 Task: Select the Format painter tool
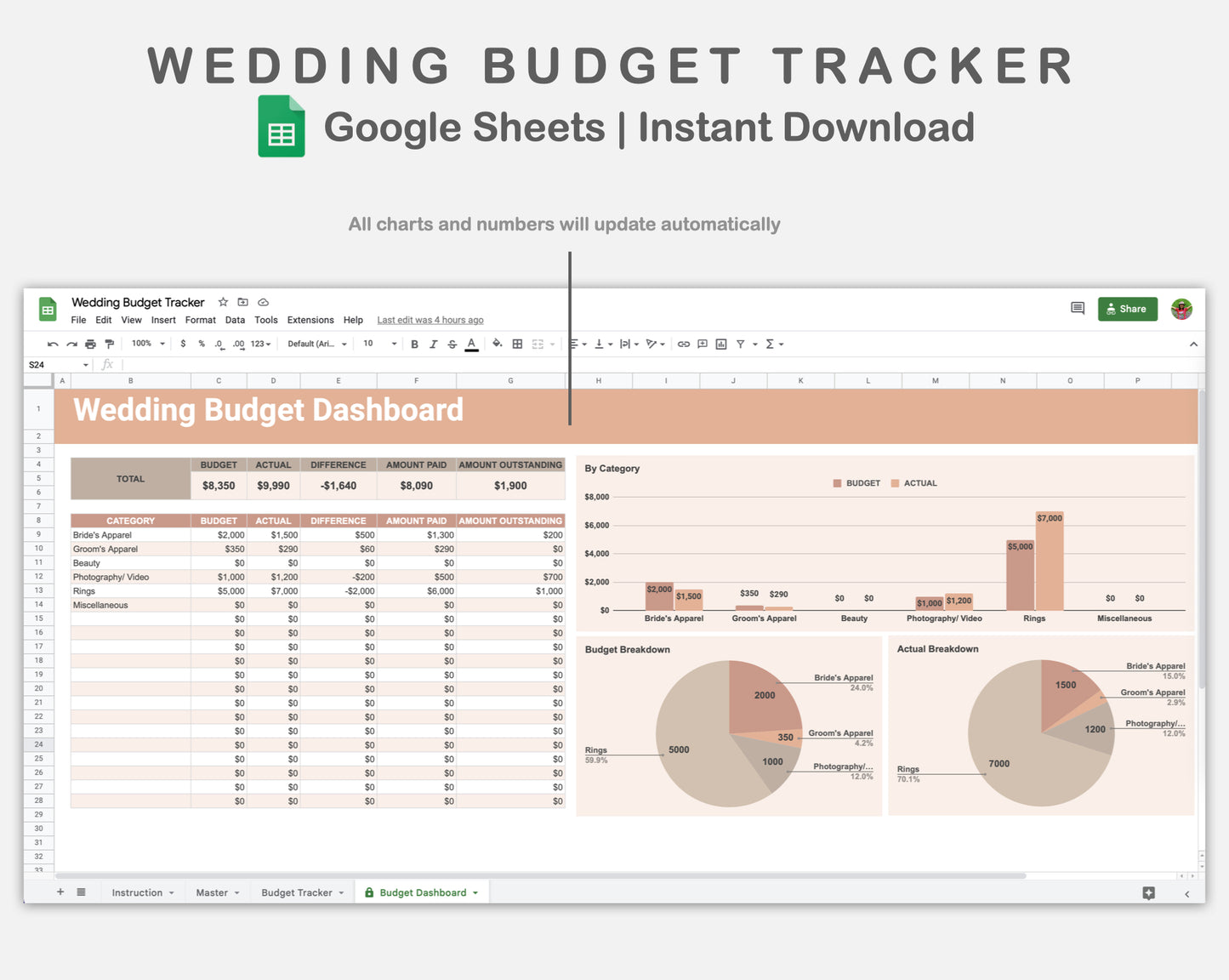(110, 344)
